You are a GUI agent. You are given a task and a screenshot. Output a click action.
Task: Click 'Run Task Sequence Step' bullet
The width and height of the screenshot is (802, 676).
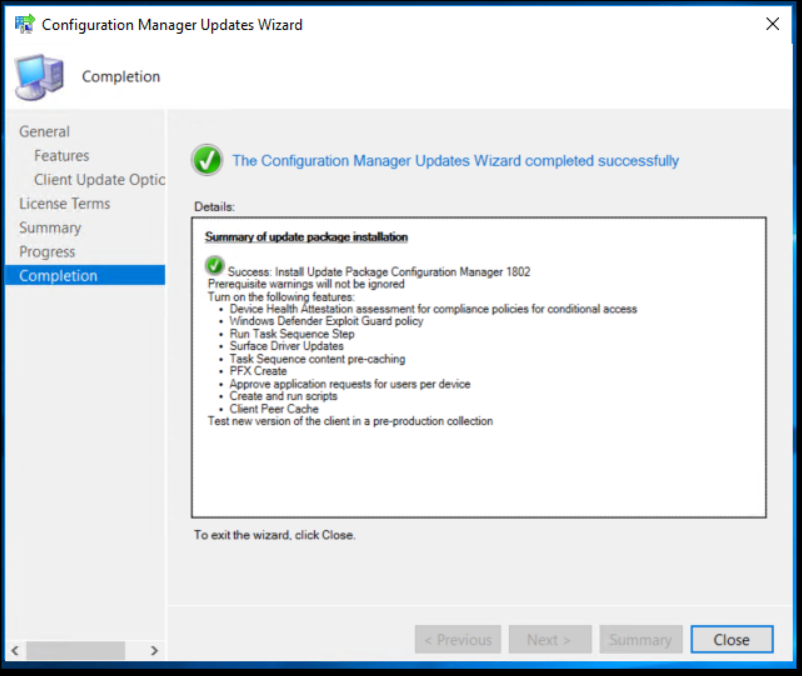292,334
